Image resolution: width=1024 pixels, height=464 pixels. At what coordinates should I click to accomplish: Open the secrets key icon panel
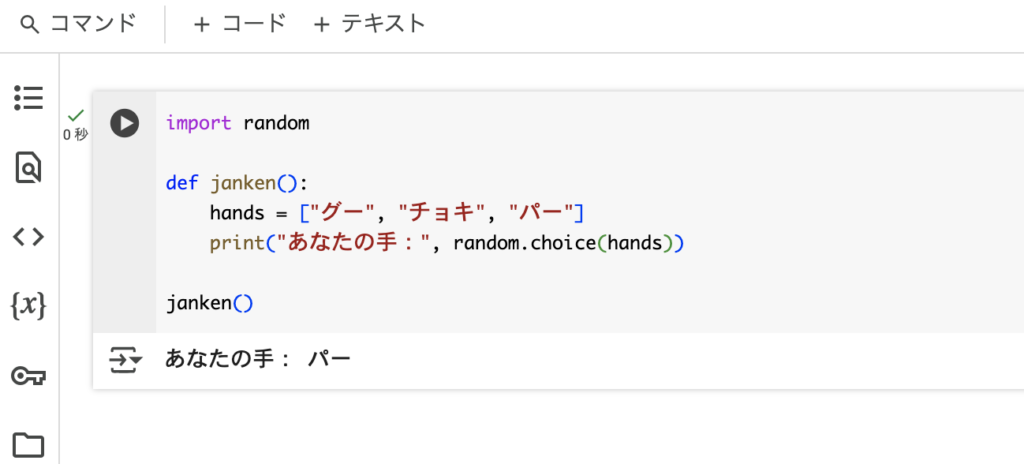click(x=29, y=376)
